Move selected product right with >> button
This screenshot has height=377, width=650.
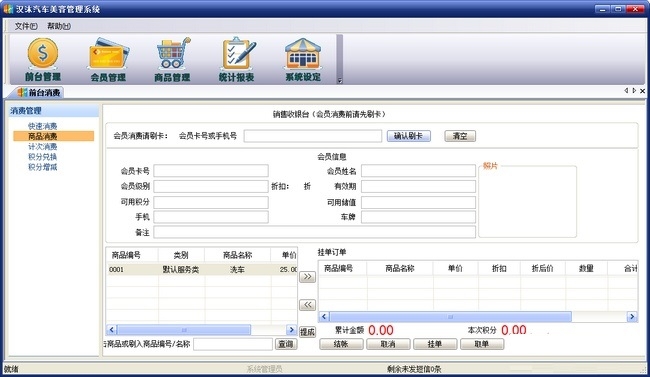(307, 277)
